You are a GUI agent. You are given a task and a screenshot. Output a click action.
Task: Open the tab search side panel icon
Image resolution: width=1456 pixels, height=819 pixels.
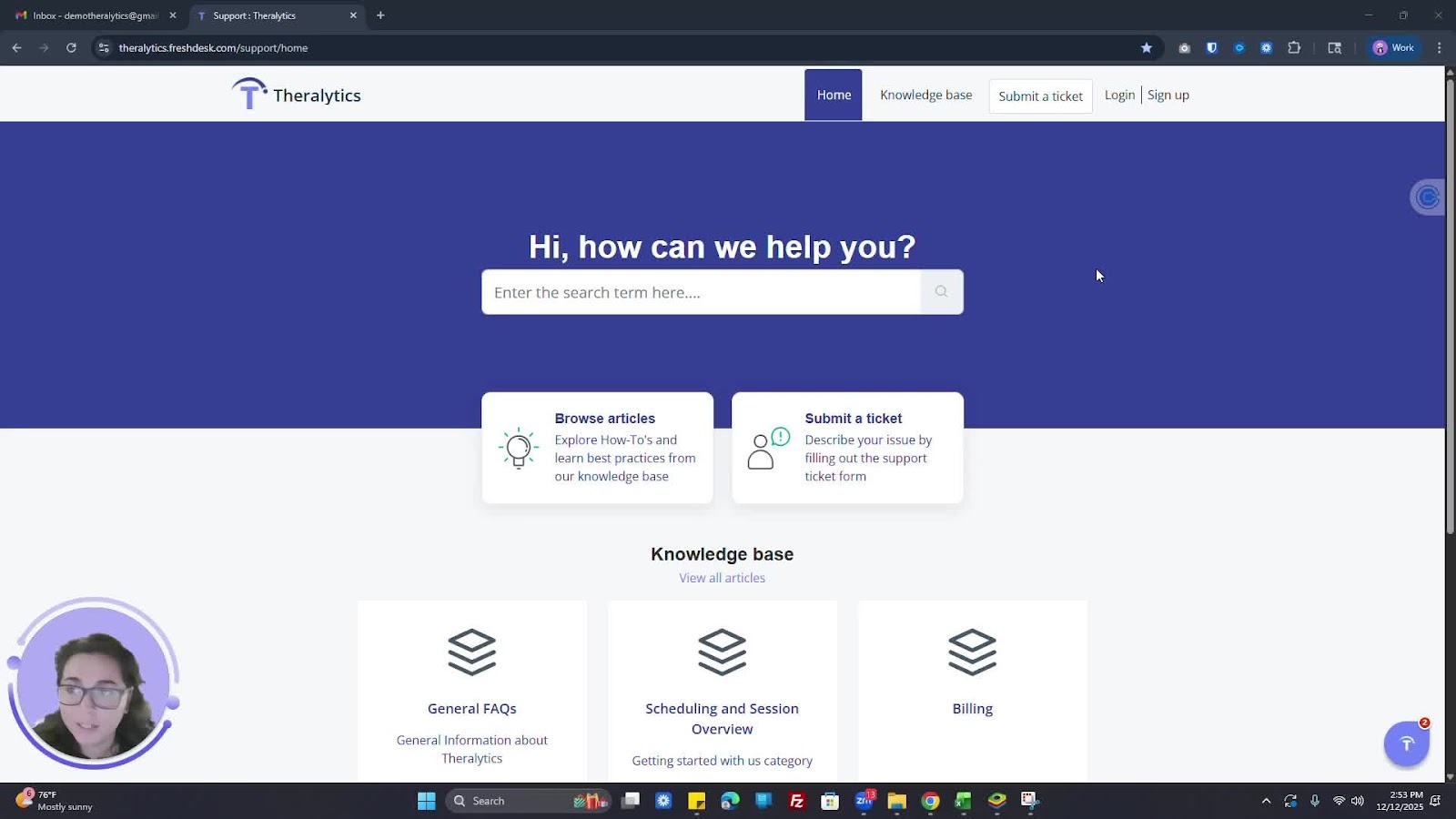1335,47
